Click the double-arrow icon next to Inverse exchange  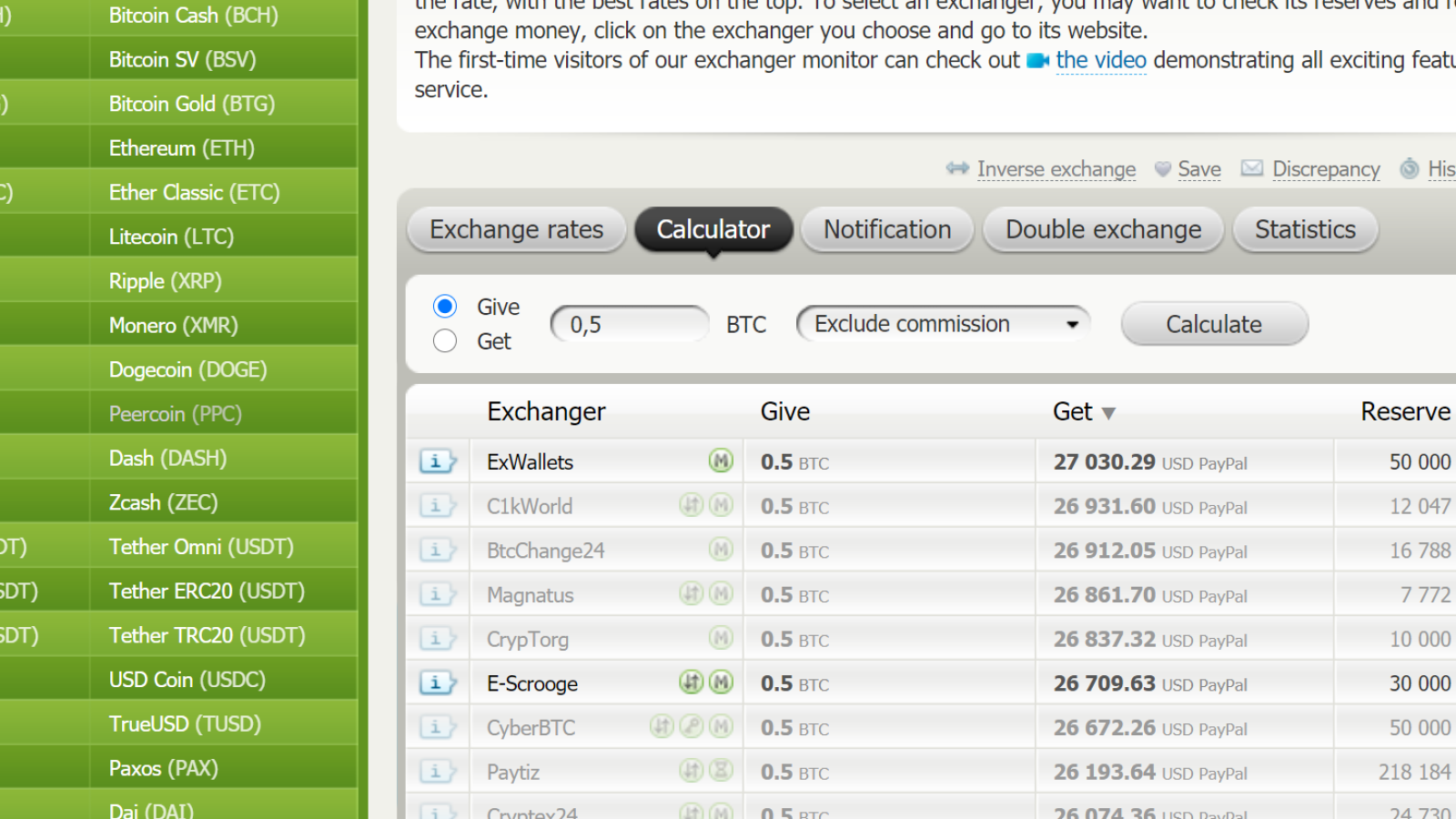[957, 168]
